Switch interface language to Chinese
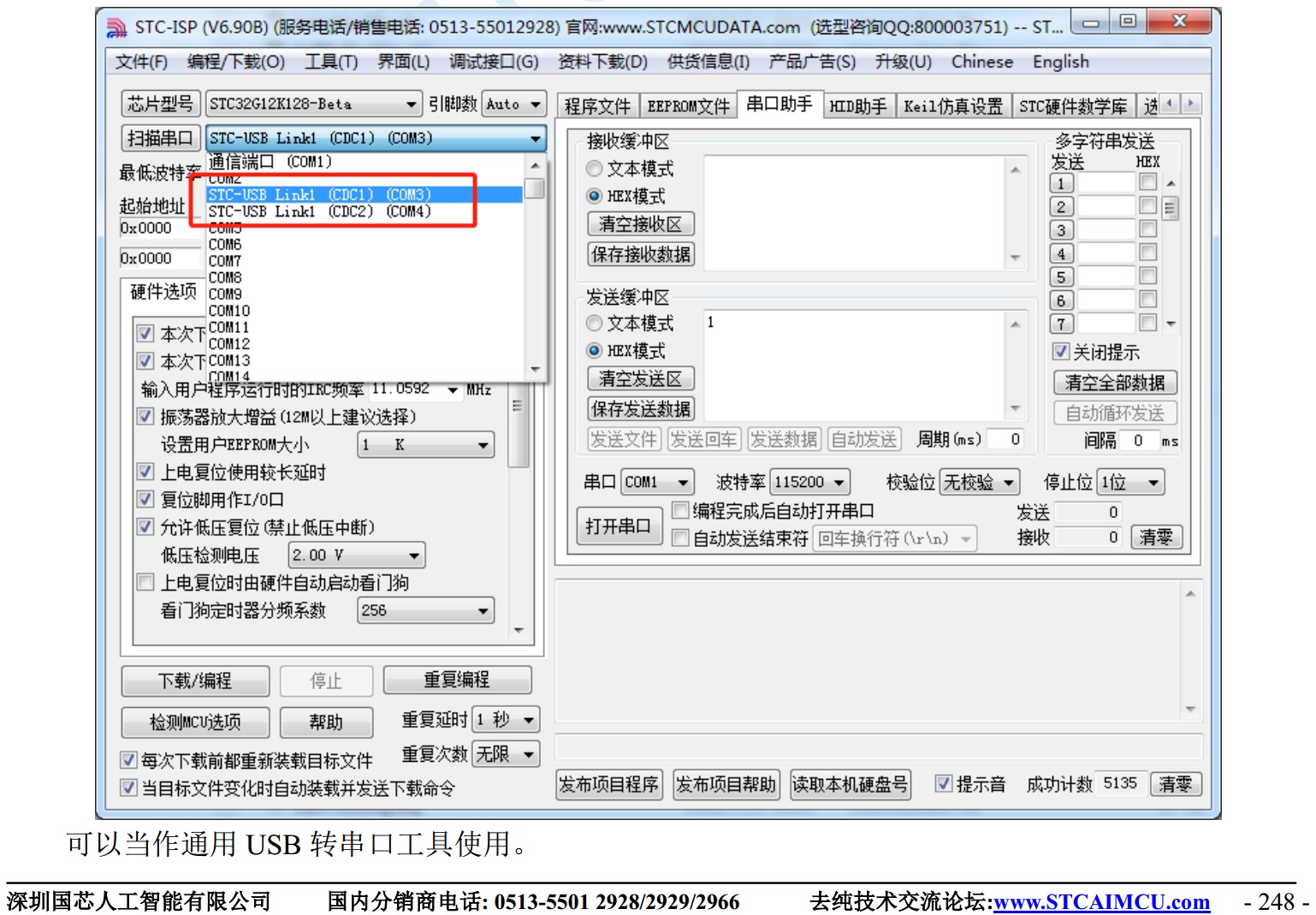The image size is (1316, 915). 982,62
